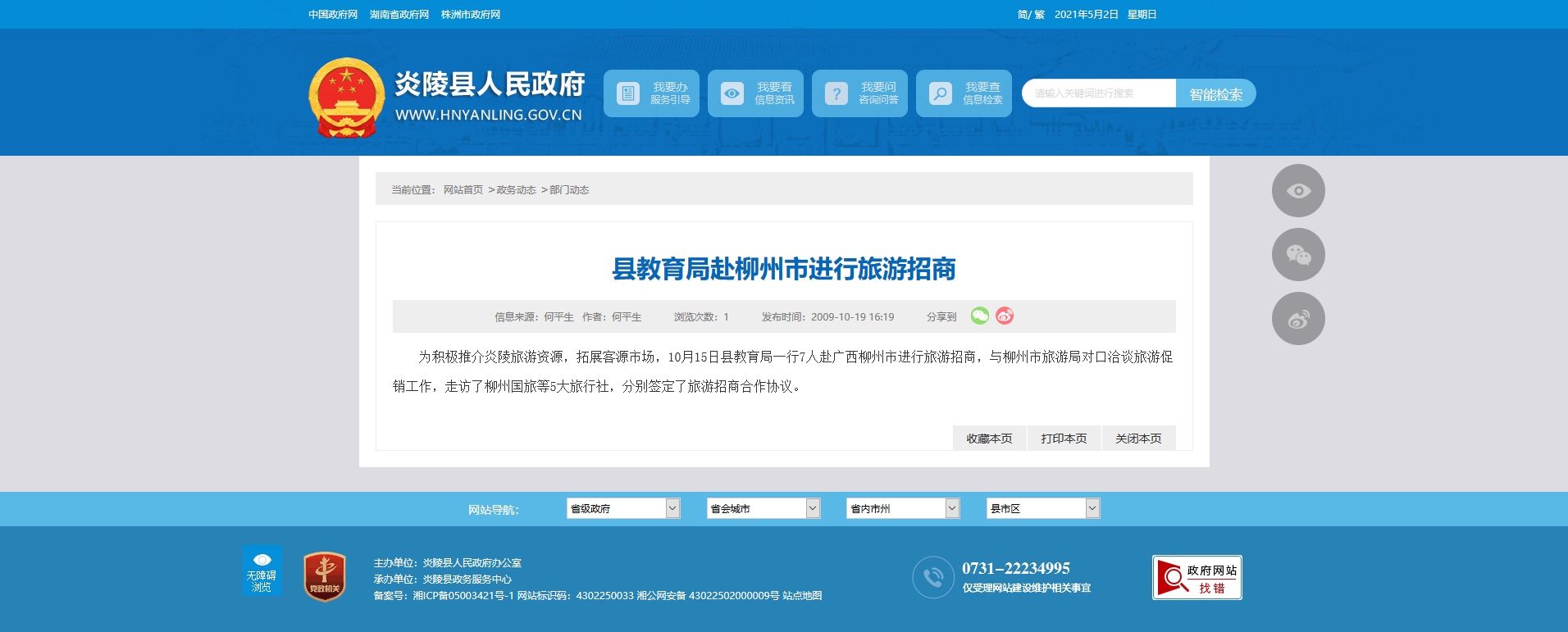Click the gray eye floating sidebar icon
Image resolution: width=1568 pixels, height=632 pixels.
click(x=1298, y=191)
